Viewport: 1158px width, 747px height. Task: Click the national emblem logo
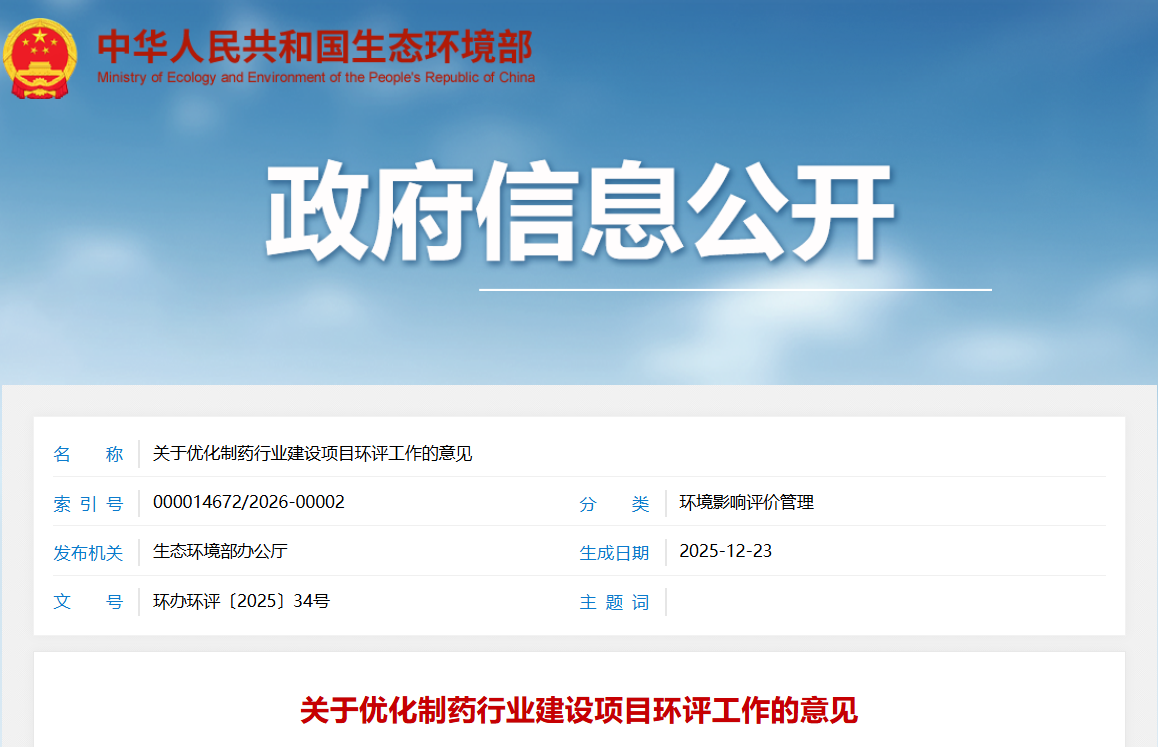[x=39, y=57]
